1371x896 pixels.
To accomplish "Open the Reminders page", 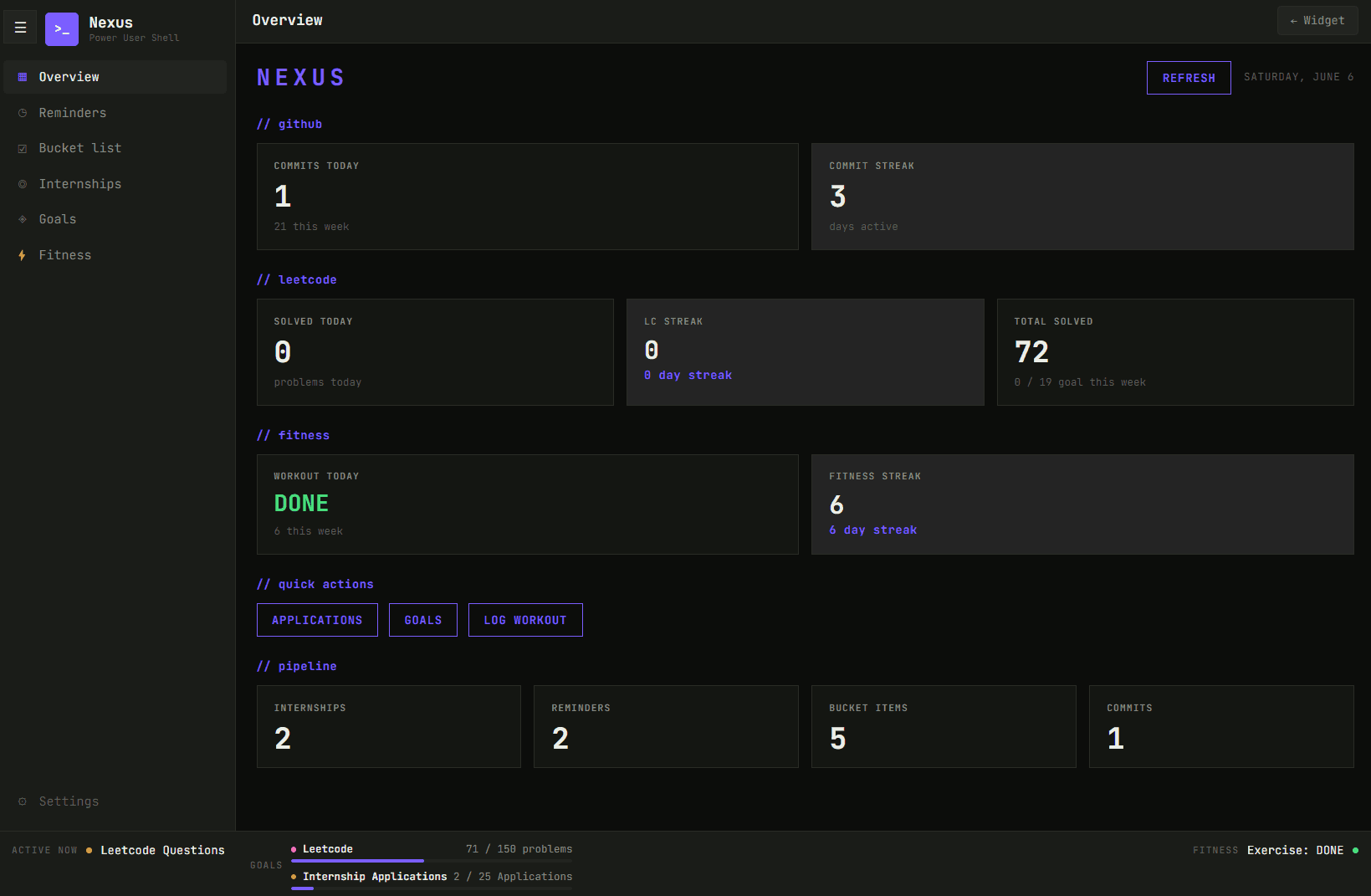I will tap(115, 113).
